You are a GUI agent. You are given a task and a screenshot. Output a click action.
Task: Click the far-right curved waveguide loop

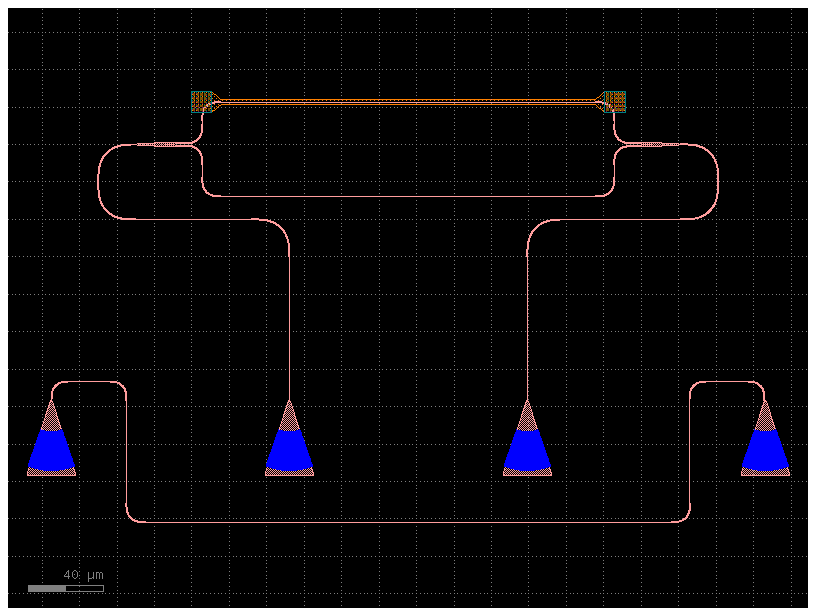718,182
